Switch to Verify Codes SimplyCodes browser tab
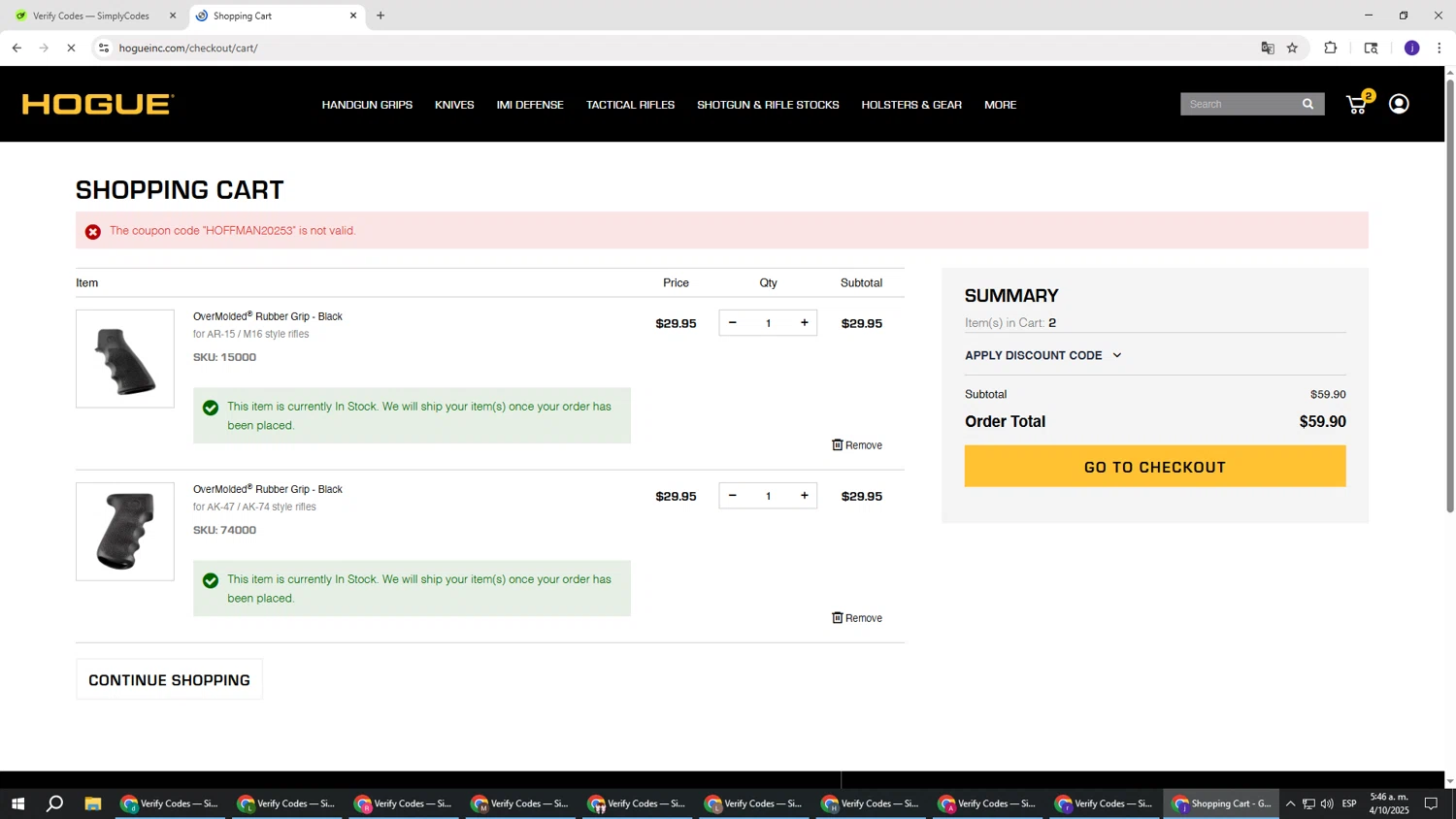 pos(91,16)
